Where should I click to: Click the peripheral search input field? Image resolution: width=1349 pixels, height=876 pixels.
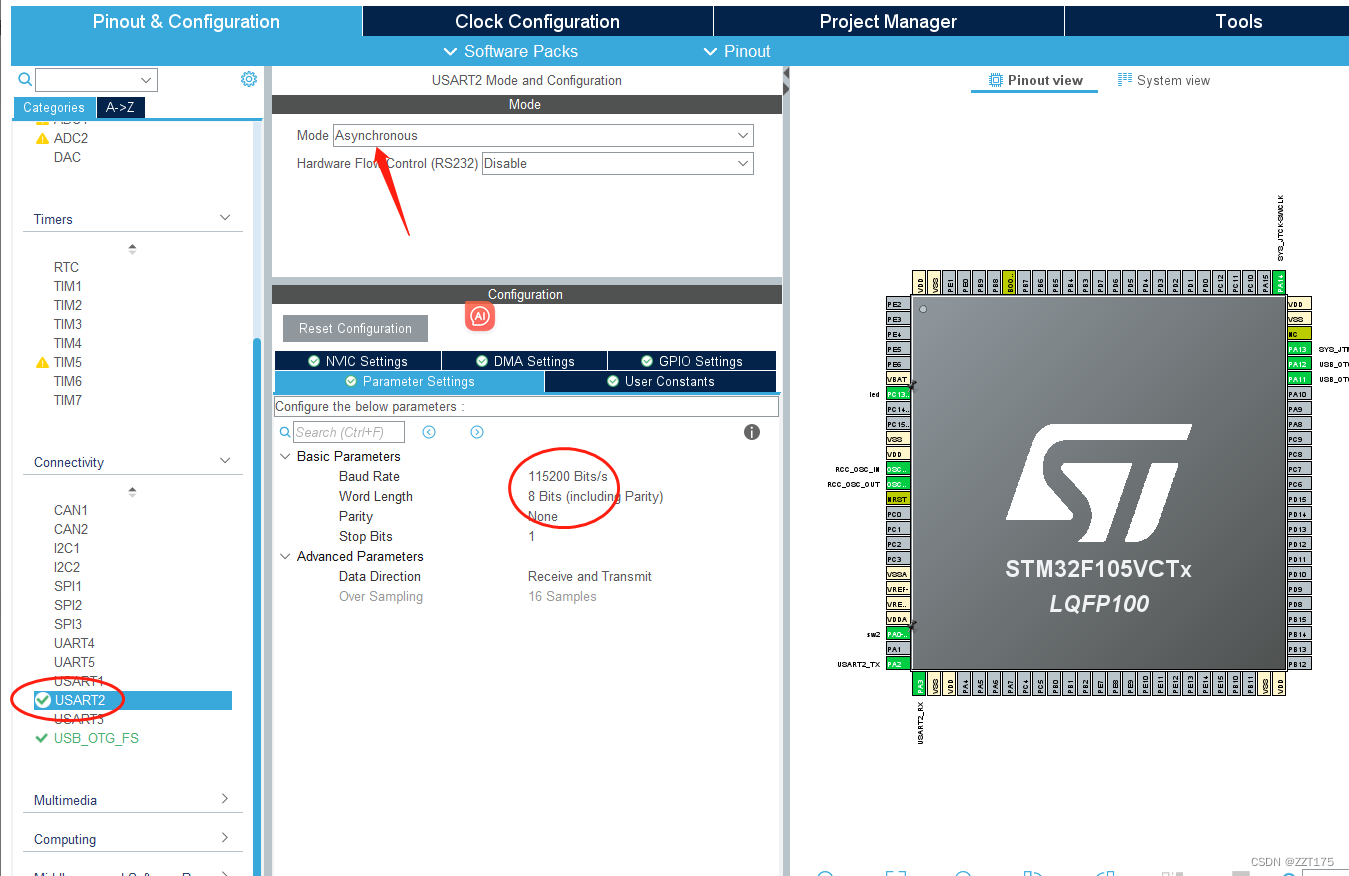coord(96,79)
